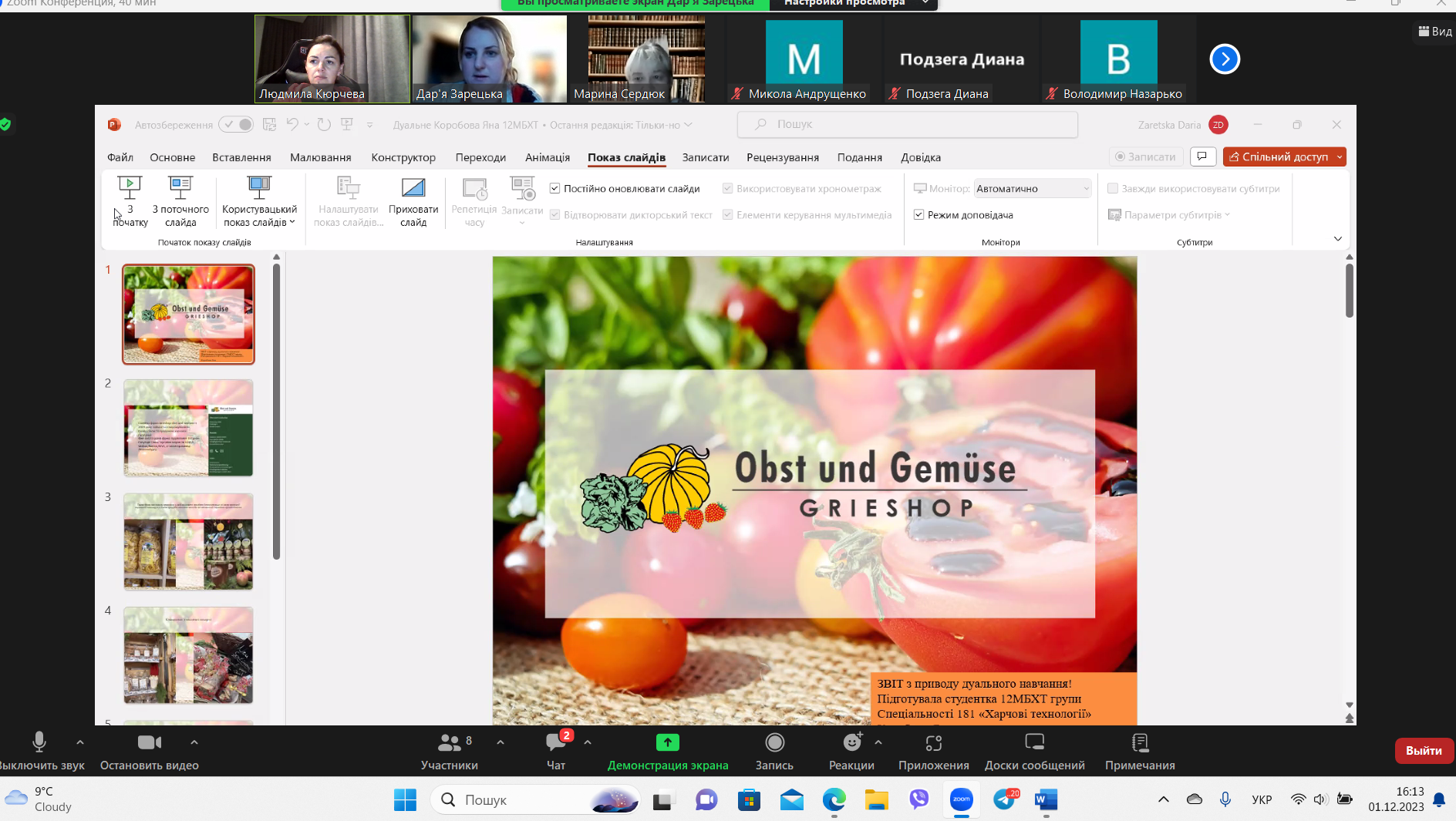The image size is (1456, 821).
Task: Toggle show media controls checkbox
Action: 727,215
